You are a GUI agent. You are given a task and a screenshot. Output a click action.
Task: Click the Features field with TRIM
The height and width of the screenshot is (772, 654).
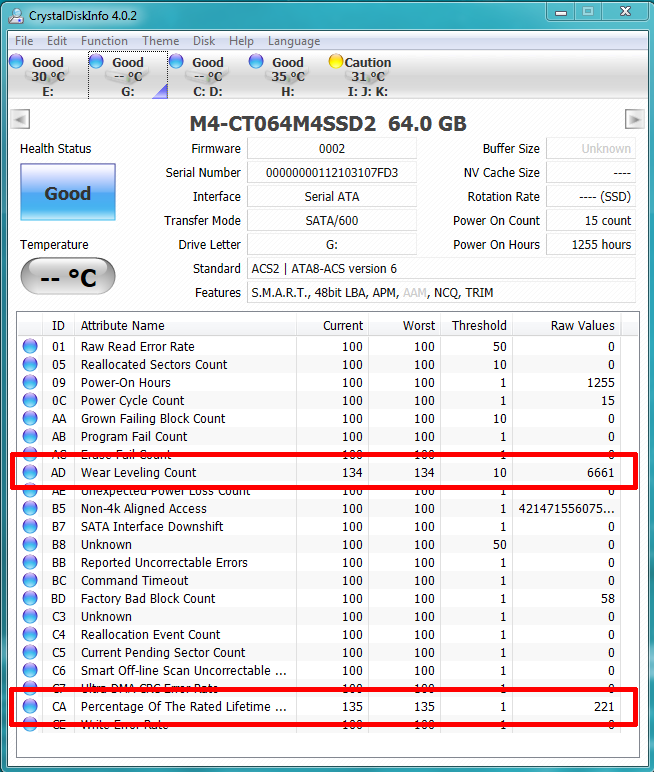[x=441, y=293]
